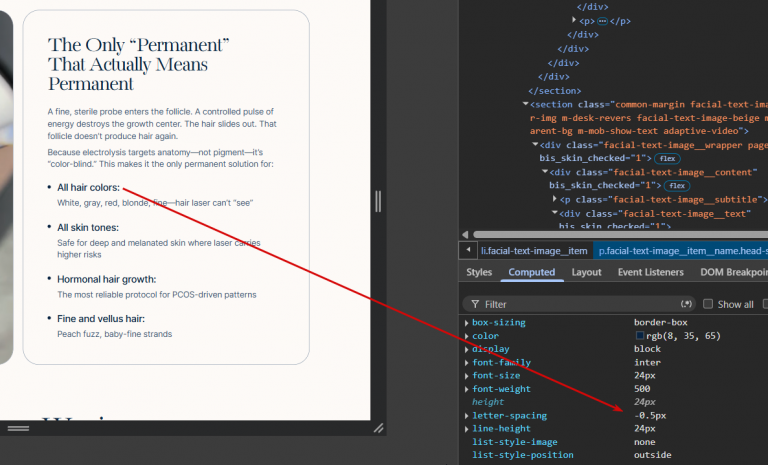Expand the font-size property

click(467, 376)
